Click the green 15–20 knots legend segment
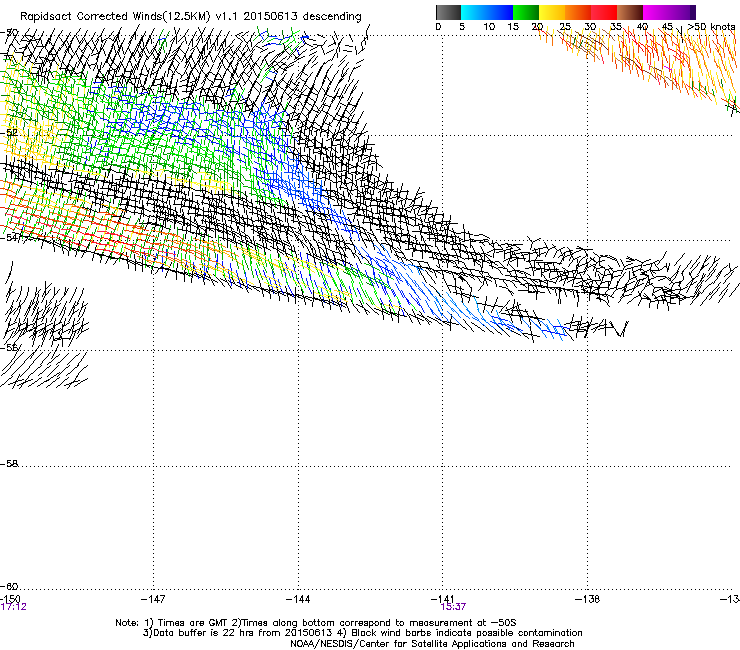Image resolution: width=740 pixels, height=650 pixels. [x=526, y=12]
